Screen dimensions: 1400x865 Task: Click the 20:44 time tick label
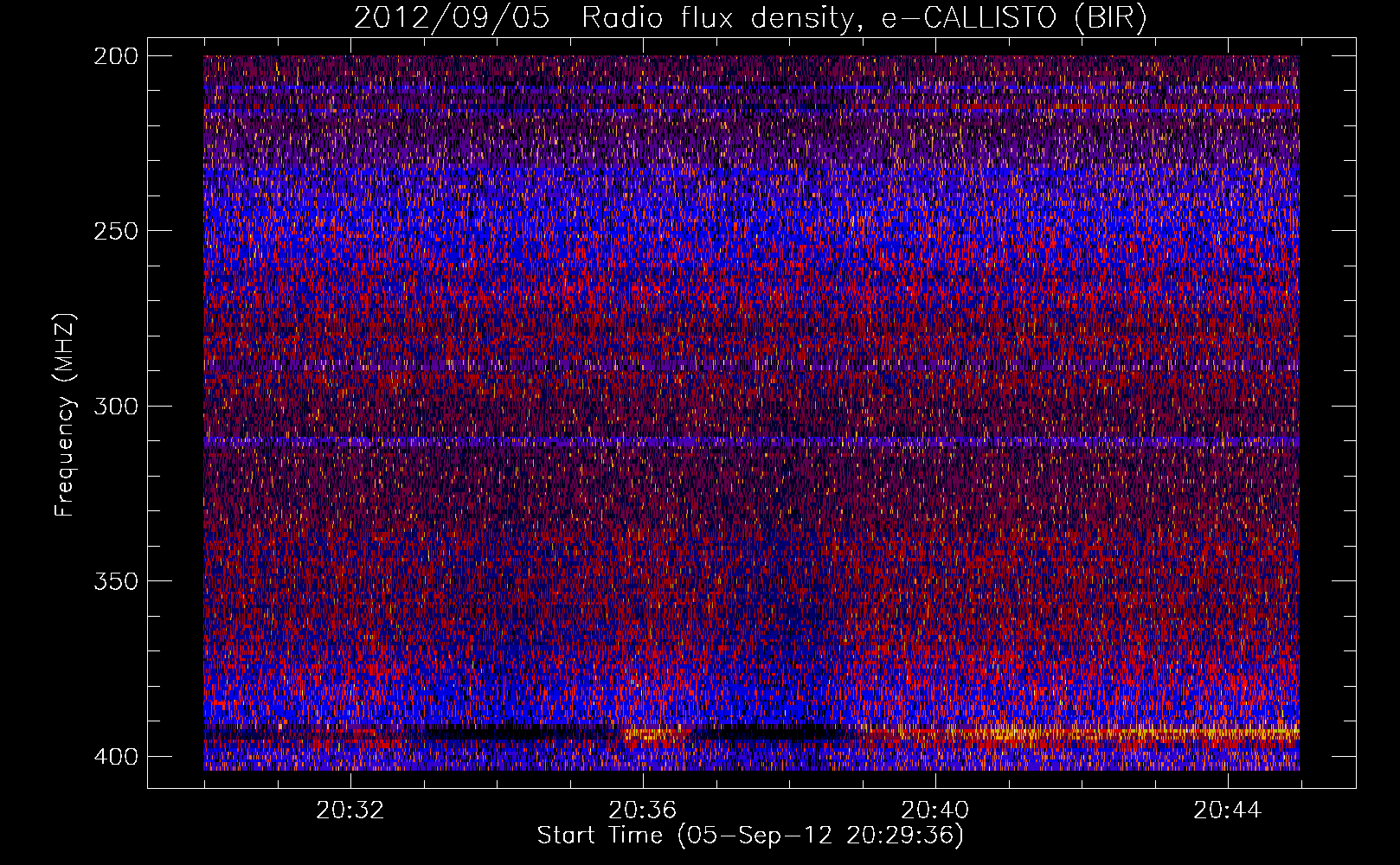coord(1227,811)
